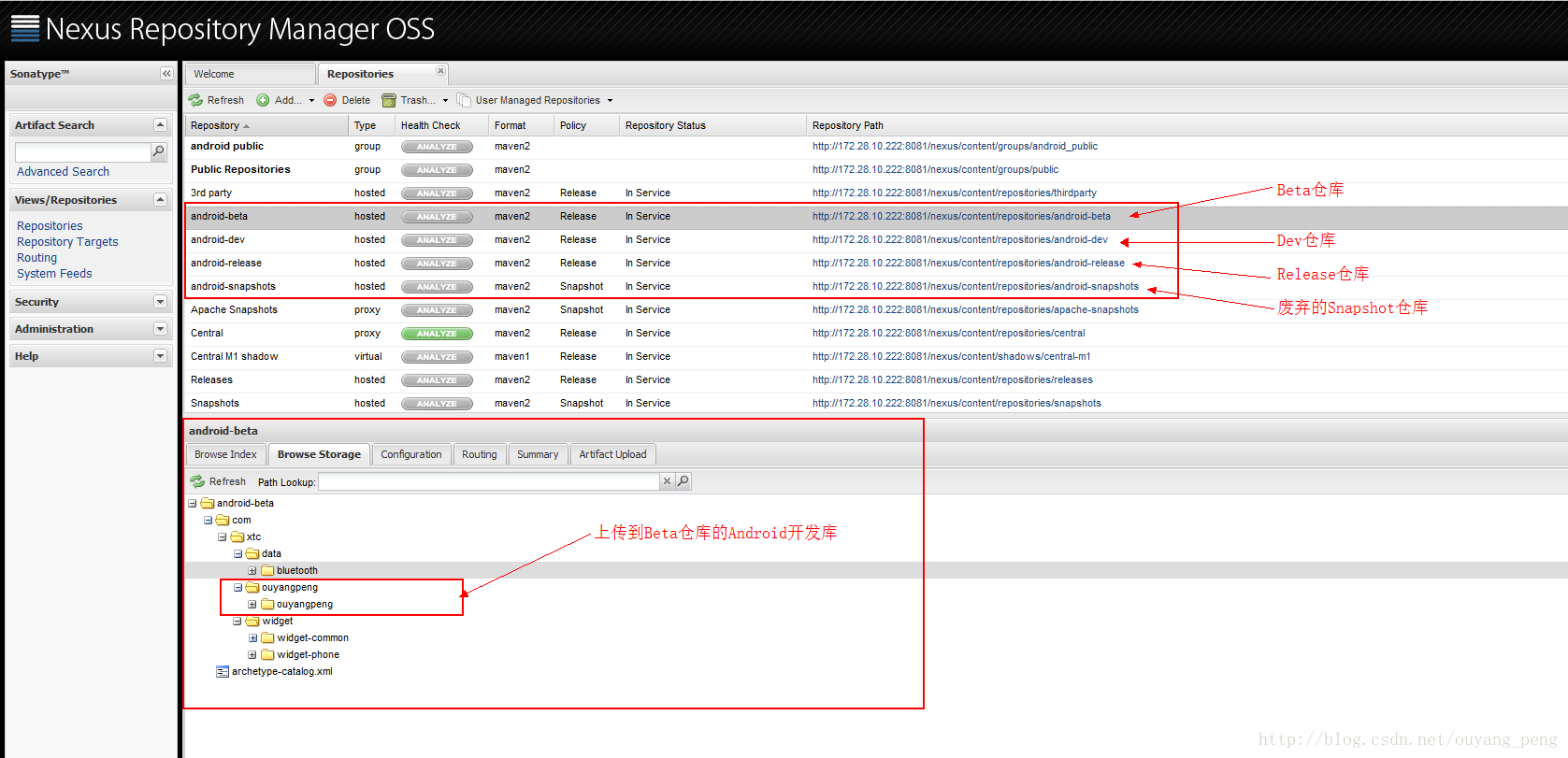1568x758 pixels.
Task: Click ANALYZE badge for Snapshots row
Action: [x=437, y=404]
